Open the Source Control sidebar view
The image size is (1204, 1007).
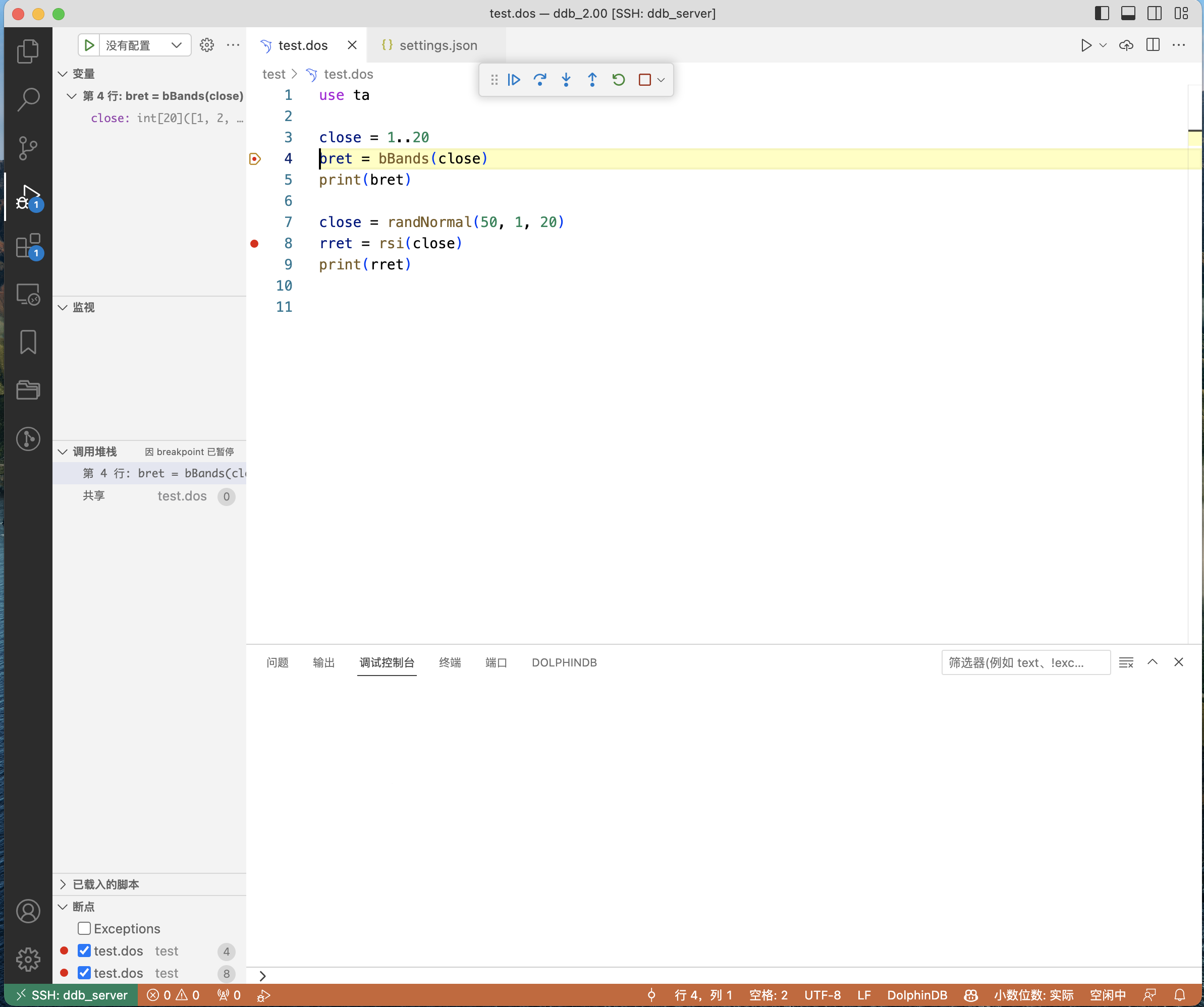(28, 148)
